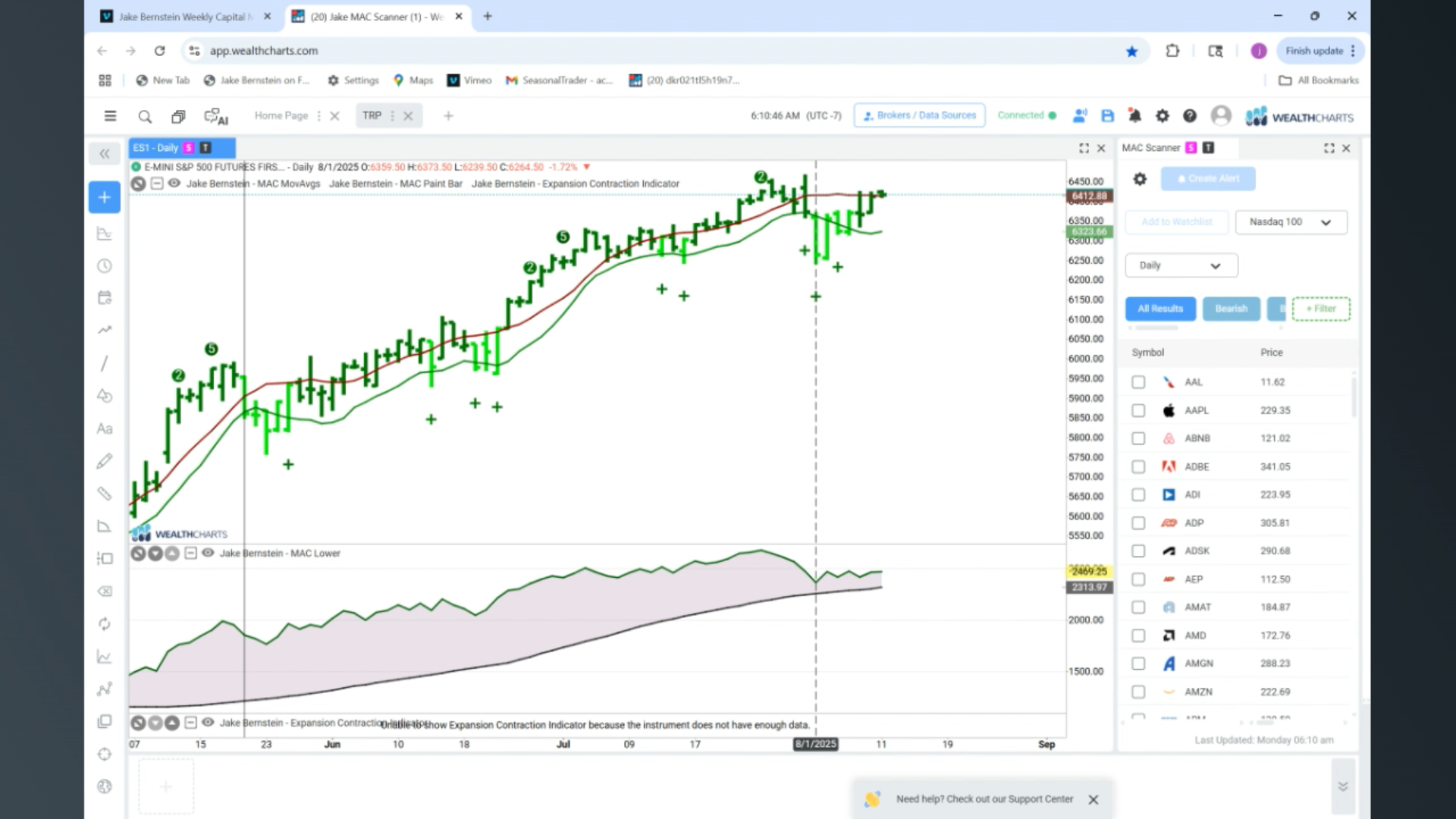Open the notifications bell icon
Image resolution: width=1456 pixels, height=819 pixels.
click(x=1135, y=116)
